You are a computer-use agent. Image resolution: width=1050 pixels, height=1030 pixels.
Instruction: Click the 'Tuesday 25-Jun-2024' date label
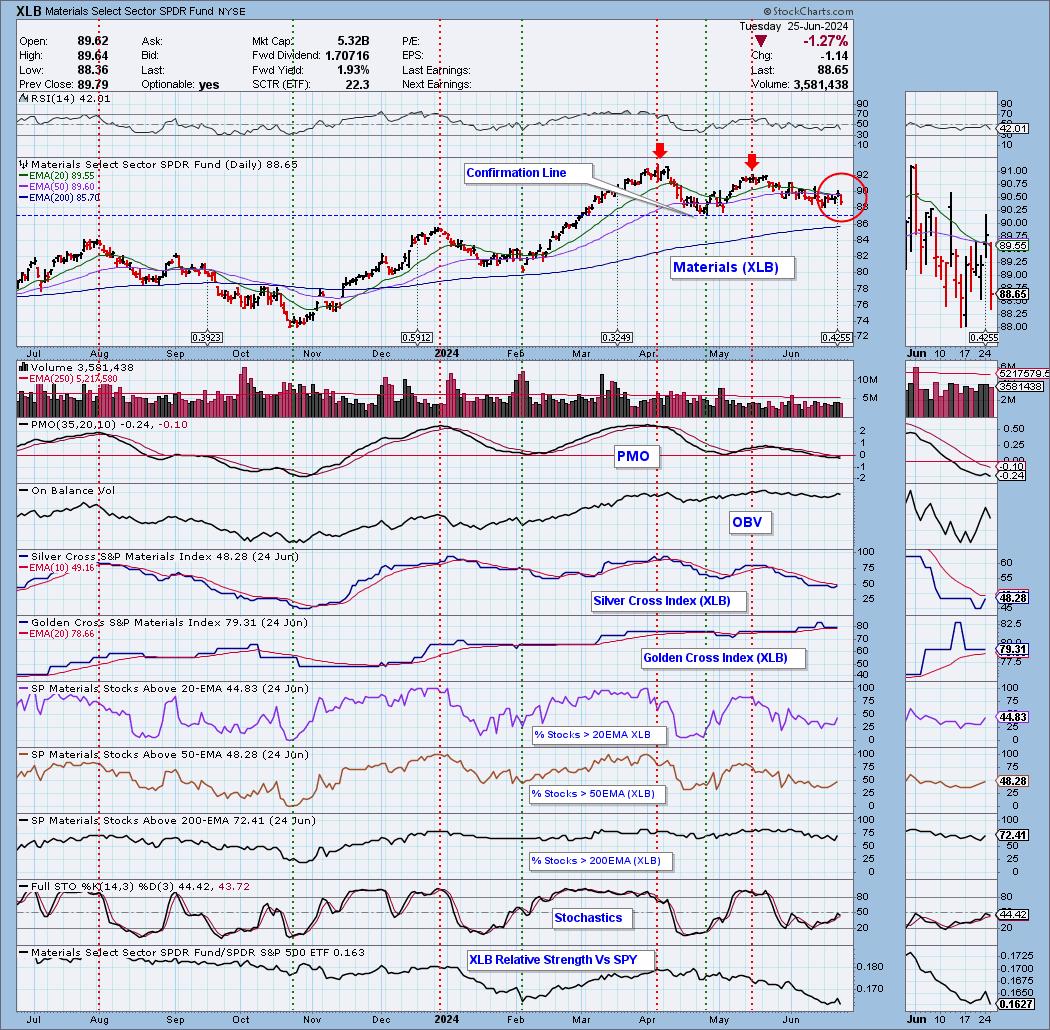point(794,26)
